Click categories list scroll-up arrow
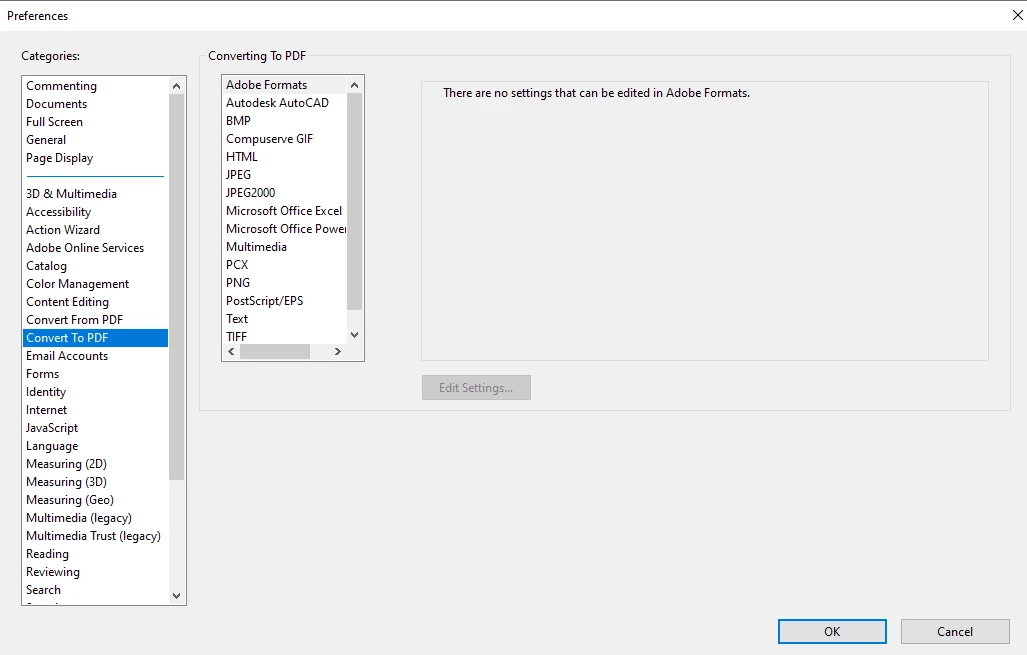 pos(176,86)
